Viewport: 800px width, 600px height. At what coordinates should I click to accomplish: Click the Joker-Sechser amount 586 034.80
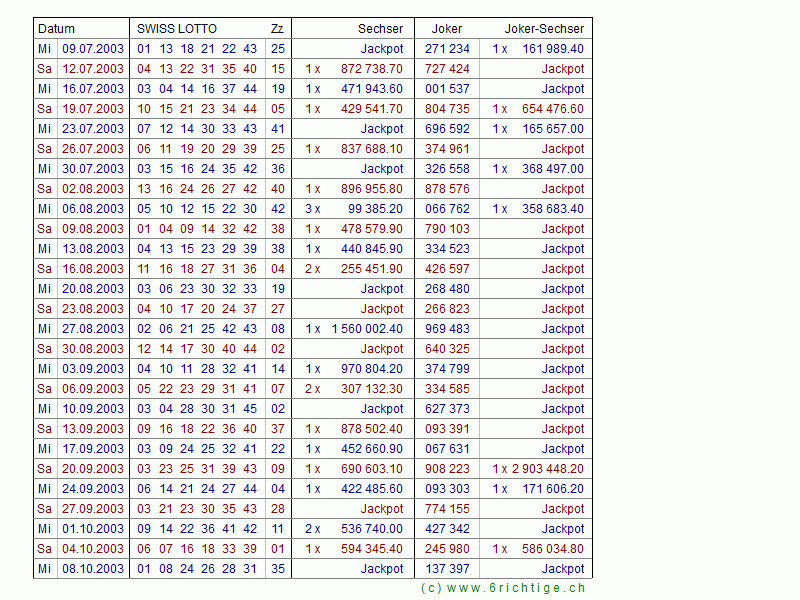[553, 549]
